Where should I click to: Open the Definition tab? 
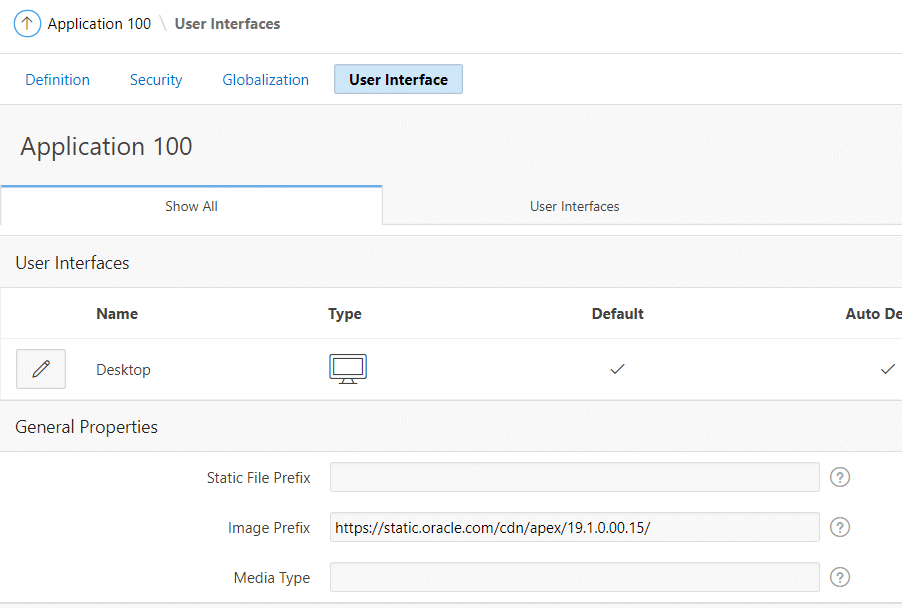(57, 80)
